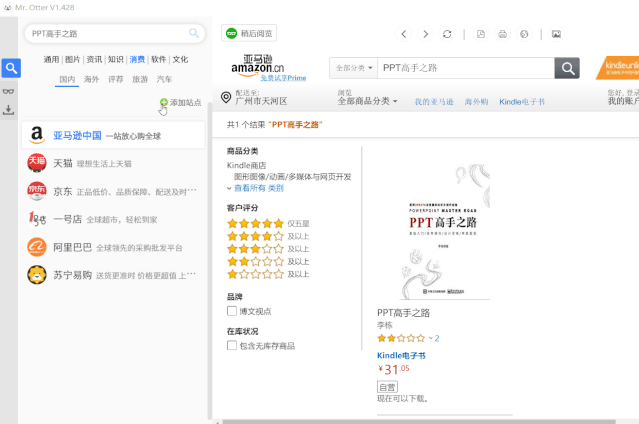Click the 图形图像/动画/多媒体与网页开发 category
The width and height of the screenshot is (639, 424).
(293, 177)
